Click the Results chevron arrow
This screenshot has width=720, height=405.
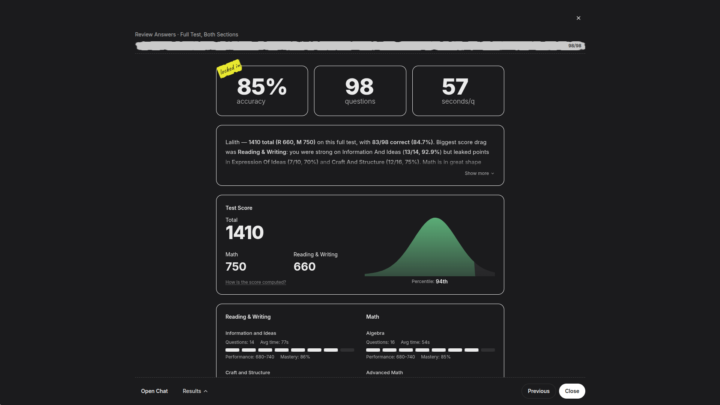(206, 391)
